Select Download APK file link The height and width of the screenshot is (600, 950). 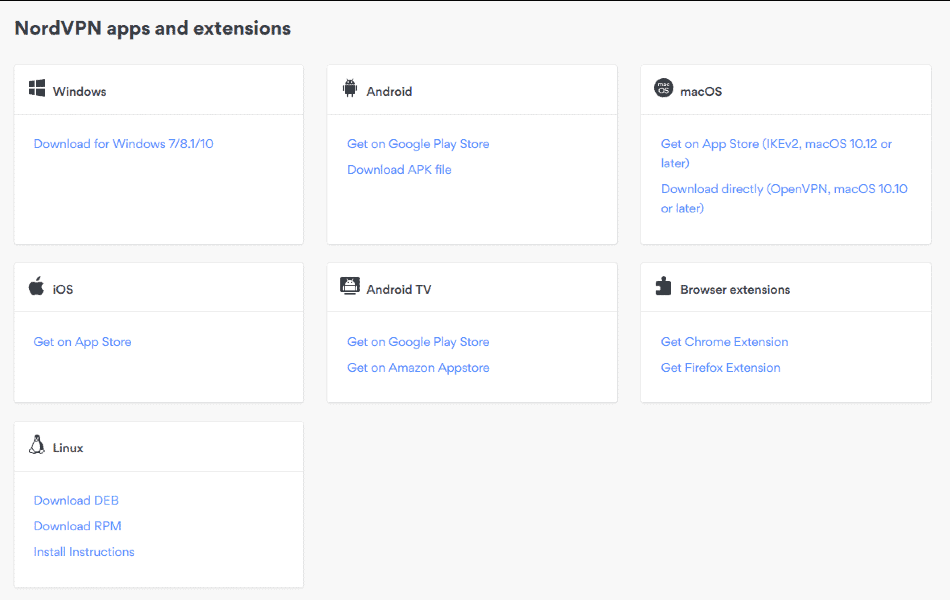click(399, 170)
